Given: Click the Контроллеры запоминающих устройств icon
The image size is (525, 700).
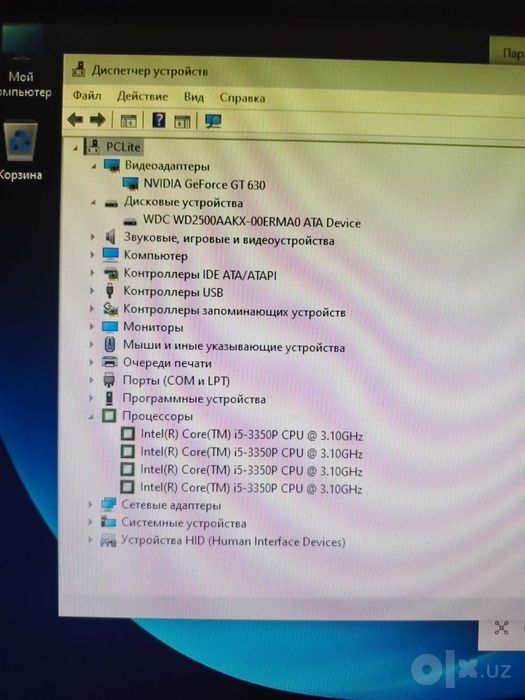Looking at the screenshot, I should [110, 308].
